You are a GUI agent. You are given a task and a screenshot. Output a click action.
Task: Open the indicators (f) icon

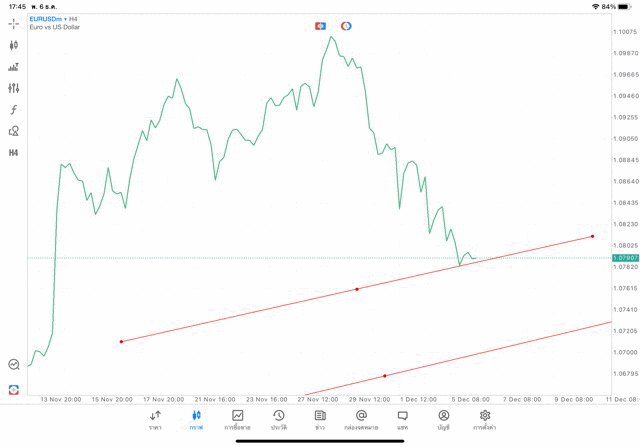[14, 110]
